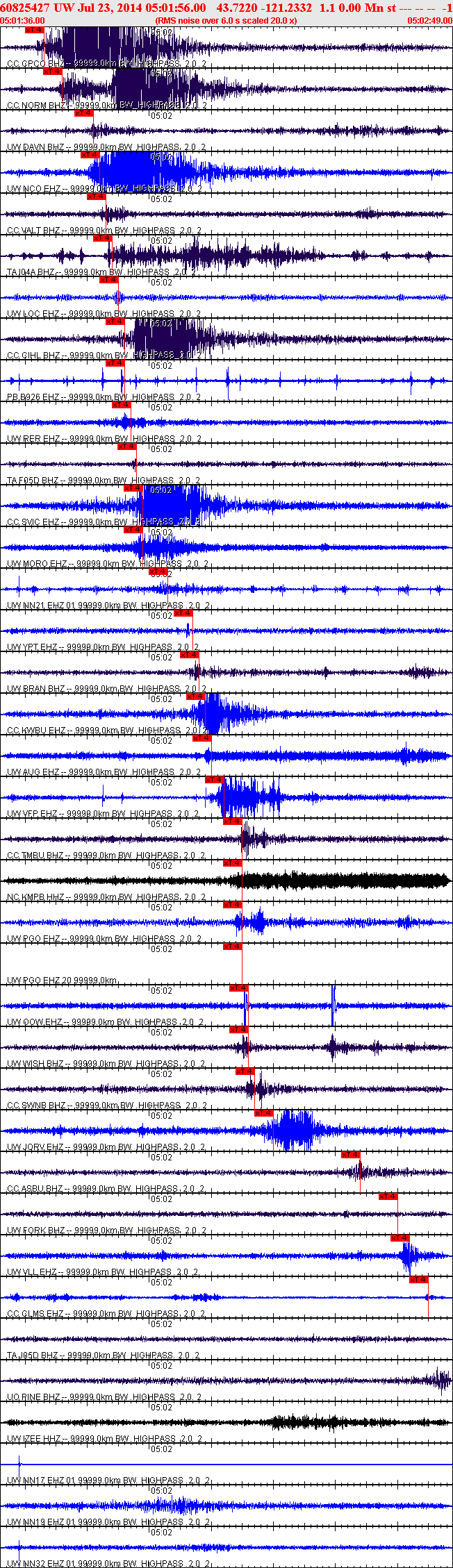
Task: Select the UW NN19 EHZ 01 station label
Action: click(x=108, y=1522)
